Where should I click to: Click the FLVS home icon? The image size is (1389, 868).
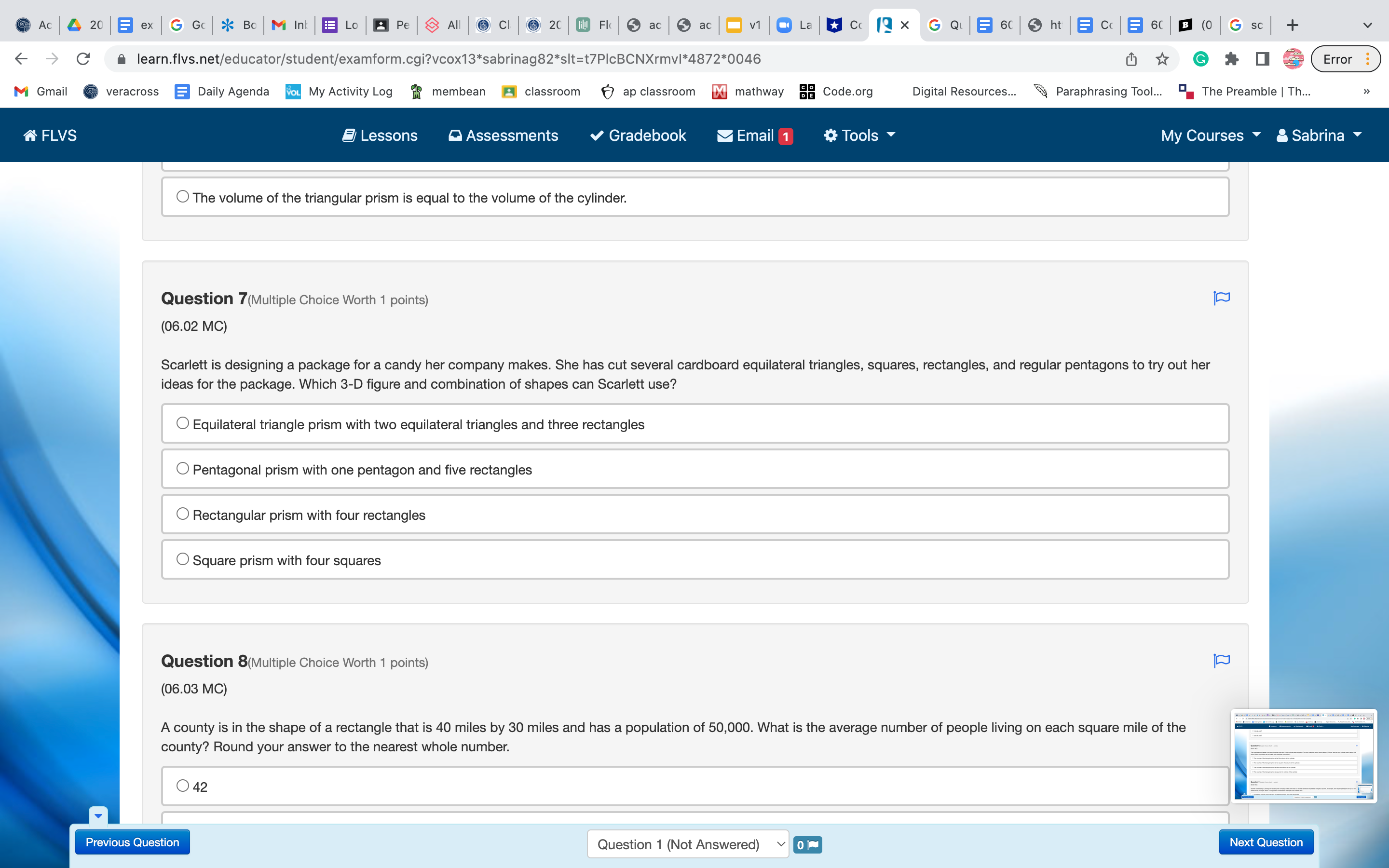pos(50,136)
